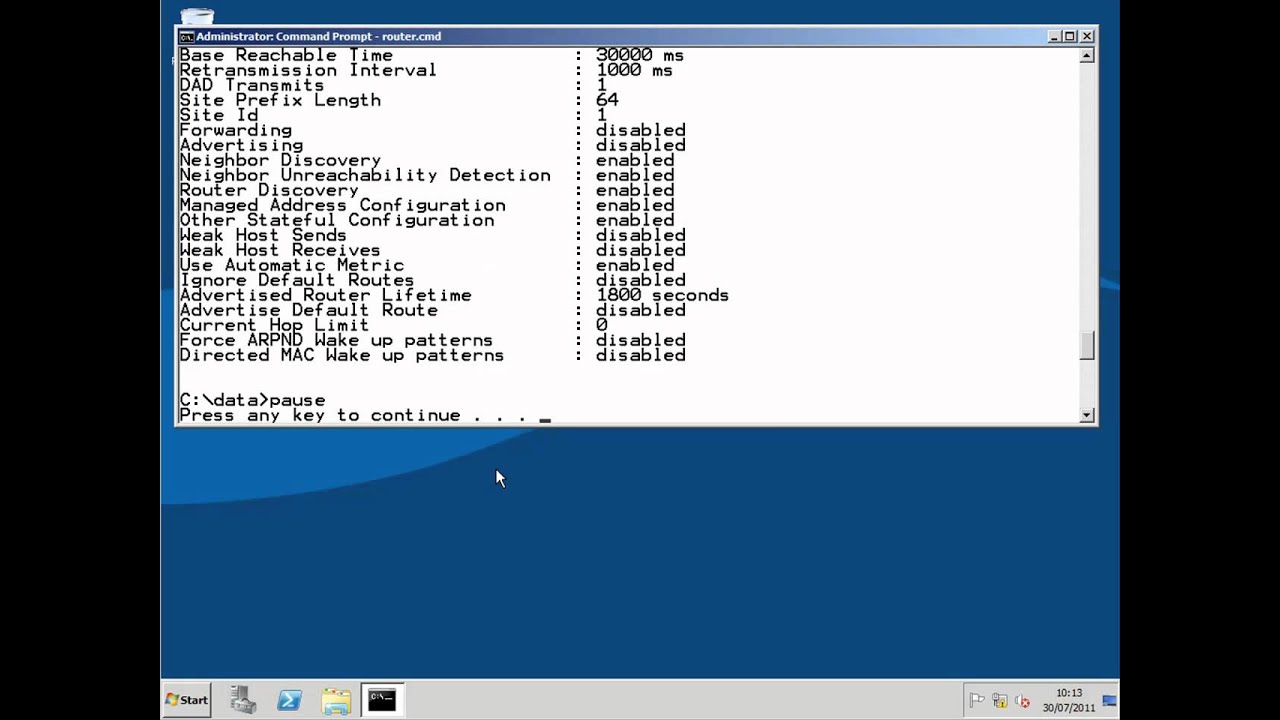Click the 'Advertise Default Route' label

coord(308,310)
